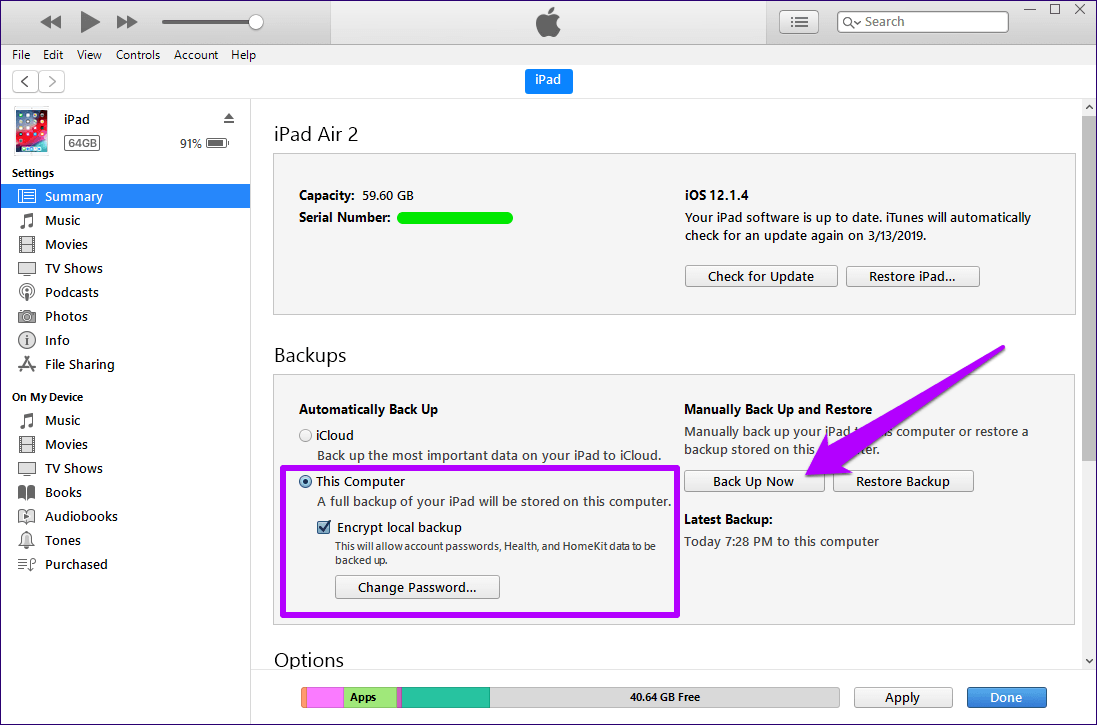Open the File menu
This screenshot has height=725, width=1097.
pos(21,55)
